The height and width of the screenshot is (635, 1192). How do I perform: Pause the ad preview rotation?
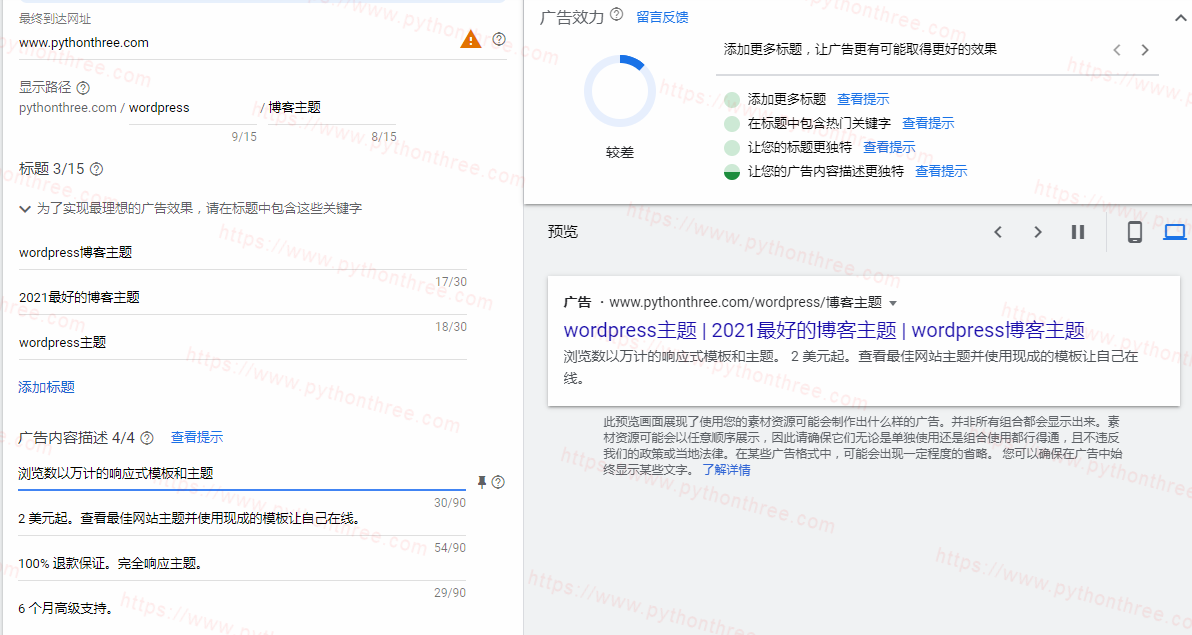pos(1078,232)
